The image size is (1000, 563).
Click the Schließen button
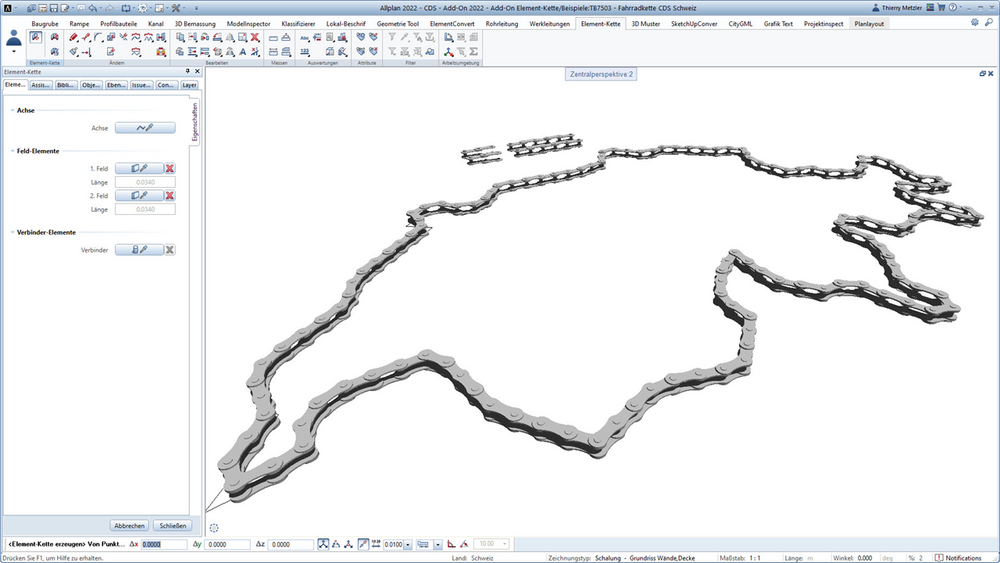coord(173,526)
